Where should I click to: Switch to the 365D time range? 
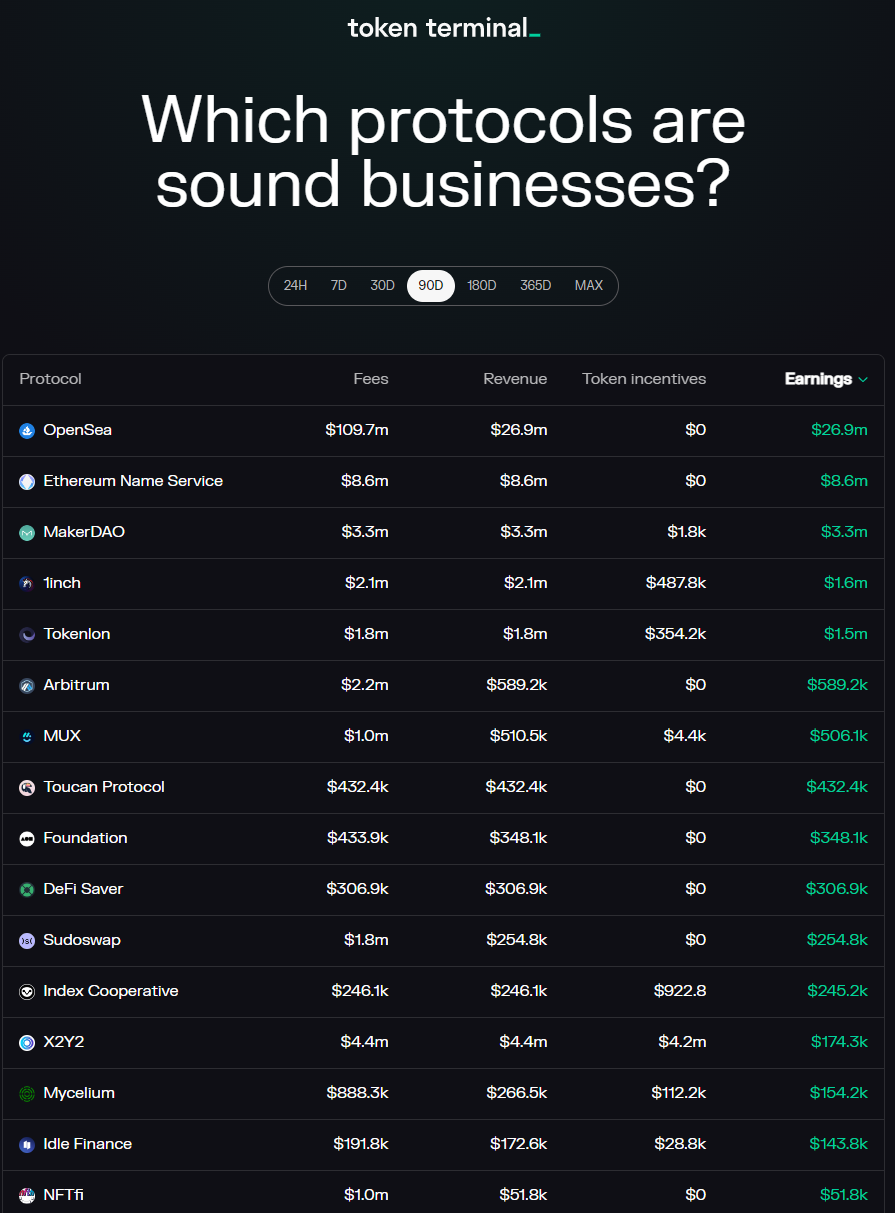tap(536, 286)
